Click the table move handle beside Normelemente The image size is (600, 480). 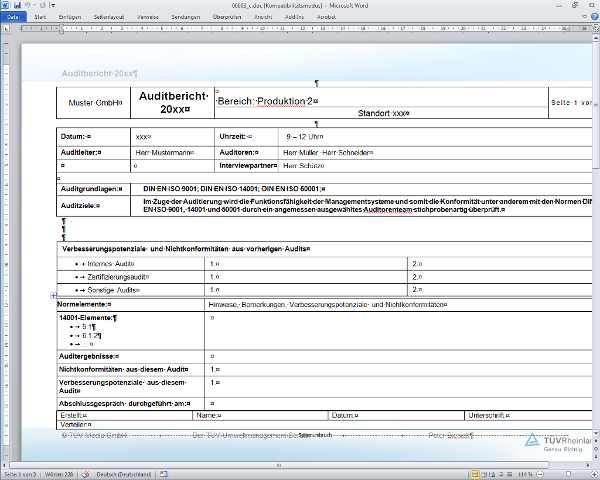point(52,297)
